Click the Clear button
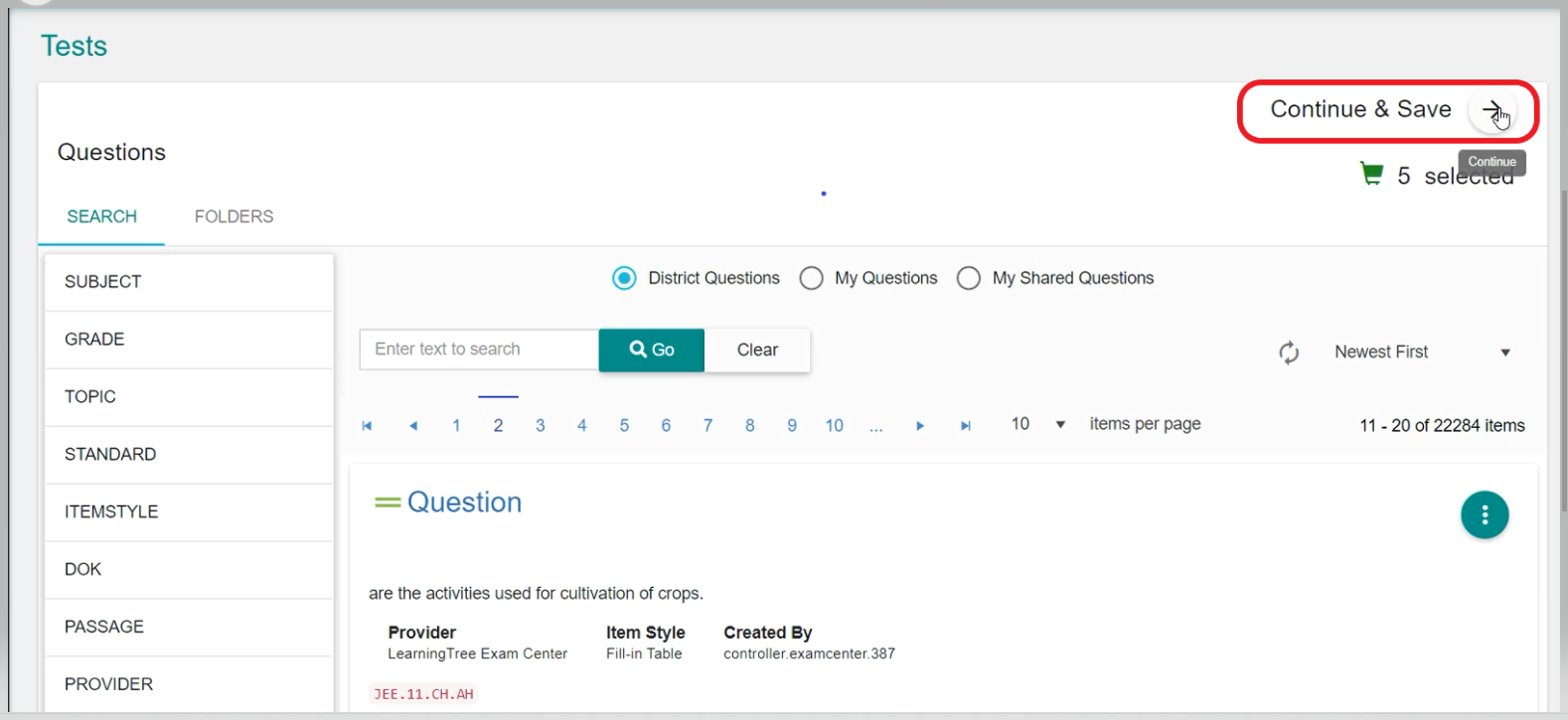The image size is (1568, 720). pyautogui.click(x=757, y=350)
